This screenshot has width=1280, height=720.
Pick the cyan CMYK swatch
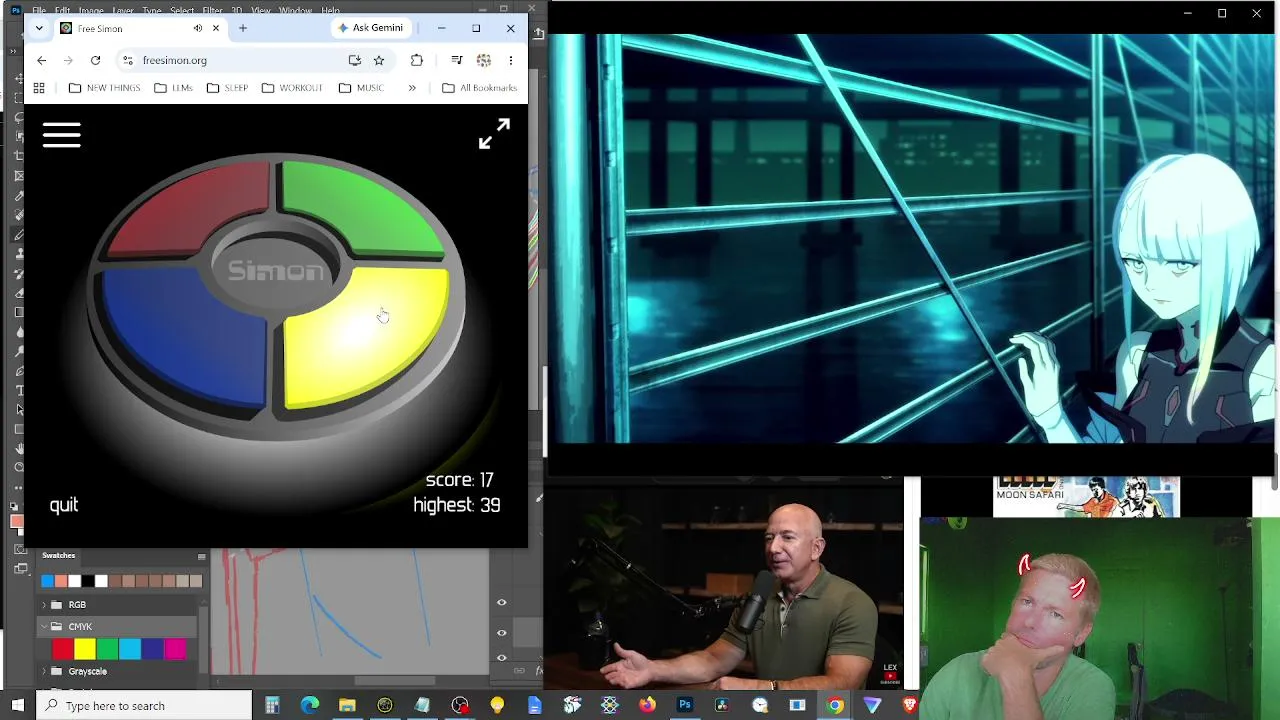(130, 650)
